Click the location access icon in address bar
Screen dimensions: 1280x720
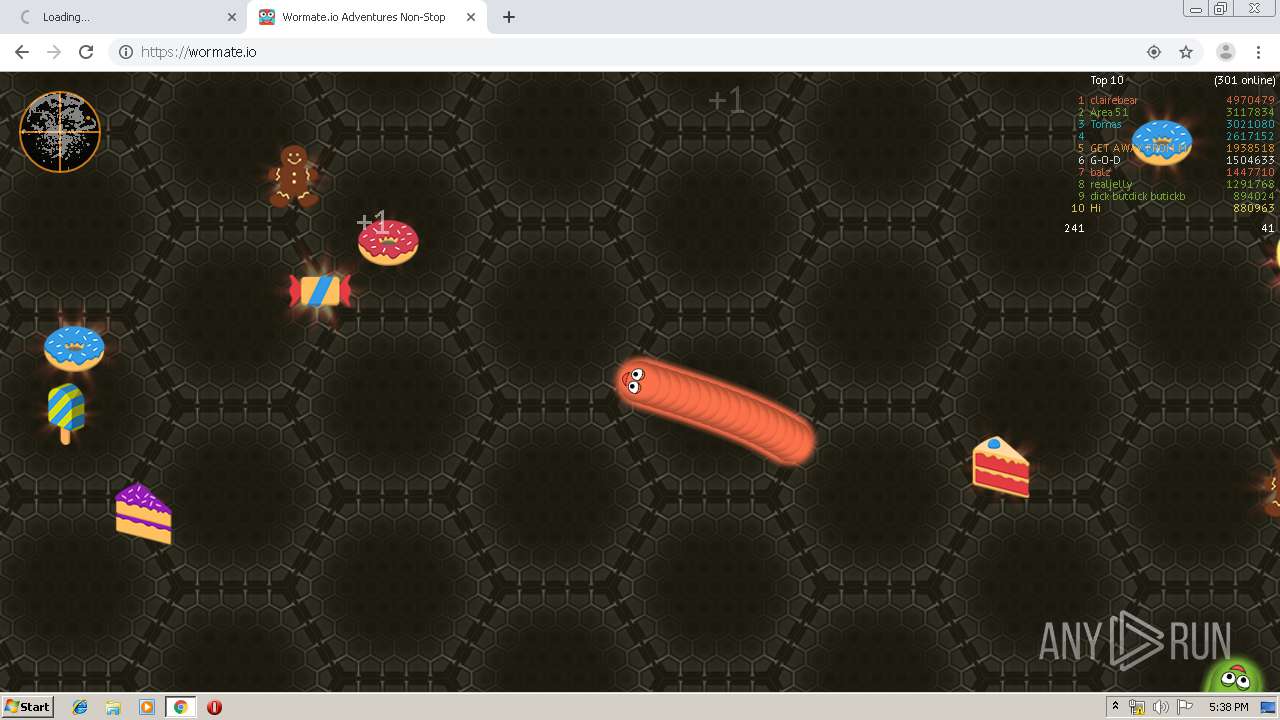tap(1154, 52)
